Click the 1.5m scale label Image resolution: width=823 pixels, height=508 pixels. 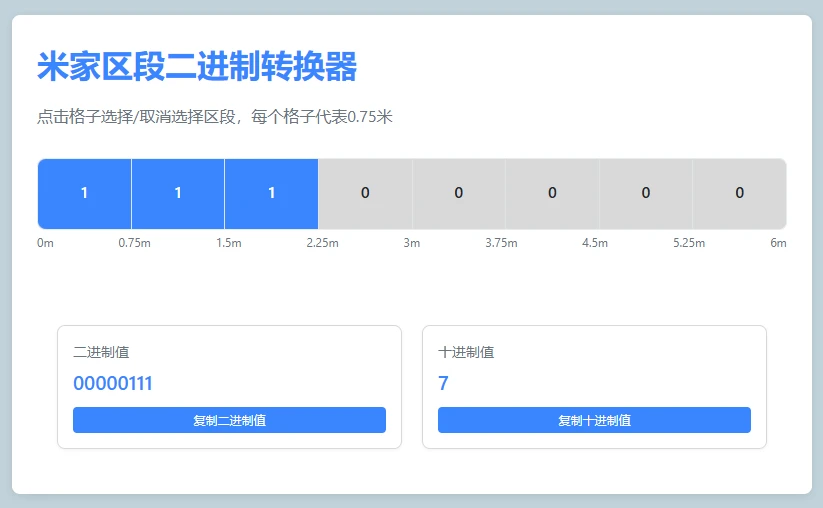[229, 243]
